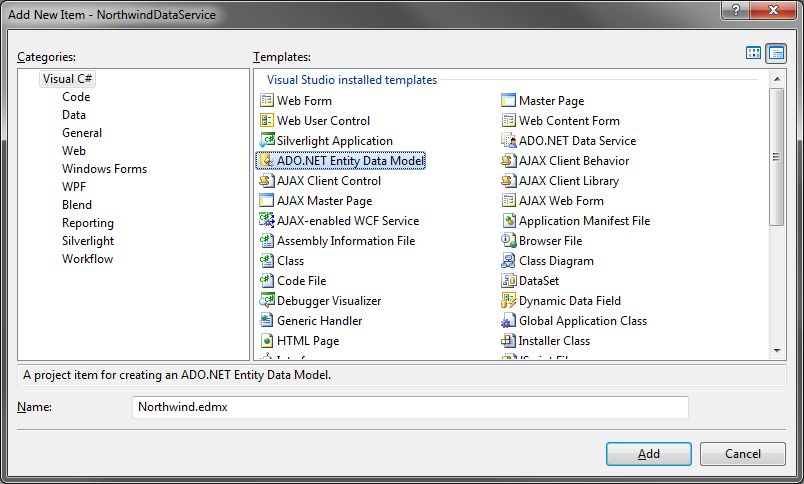
Task: Close the Add New Item dialog
Action: 774,10
